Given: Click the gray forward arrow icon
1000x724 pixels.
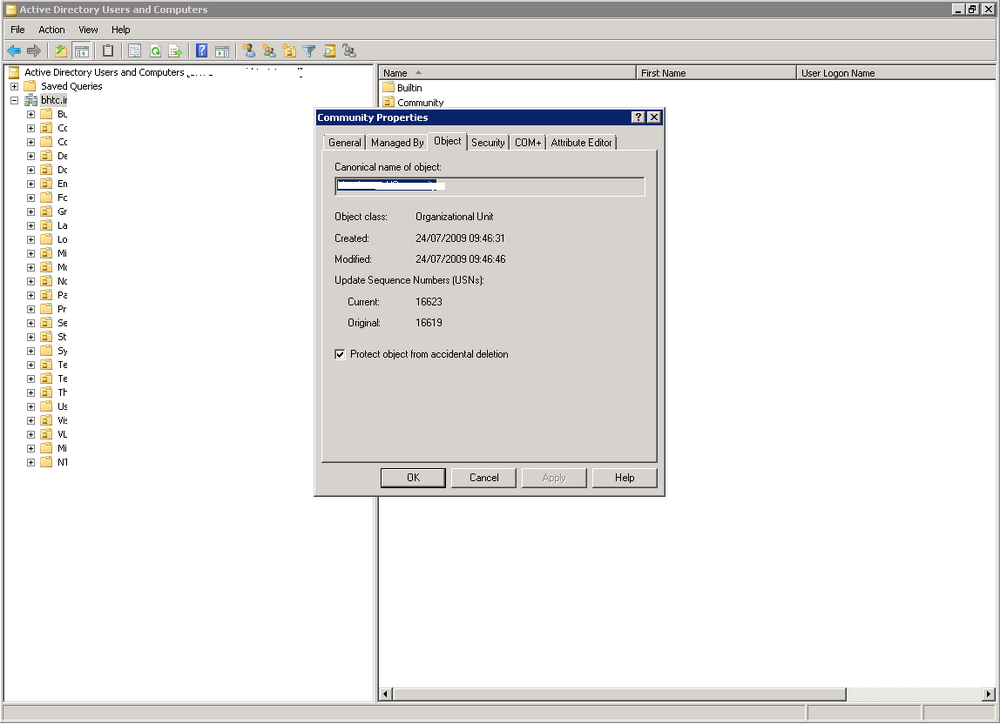Looking at the screenshot, I should point(34,51).
